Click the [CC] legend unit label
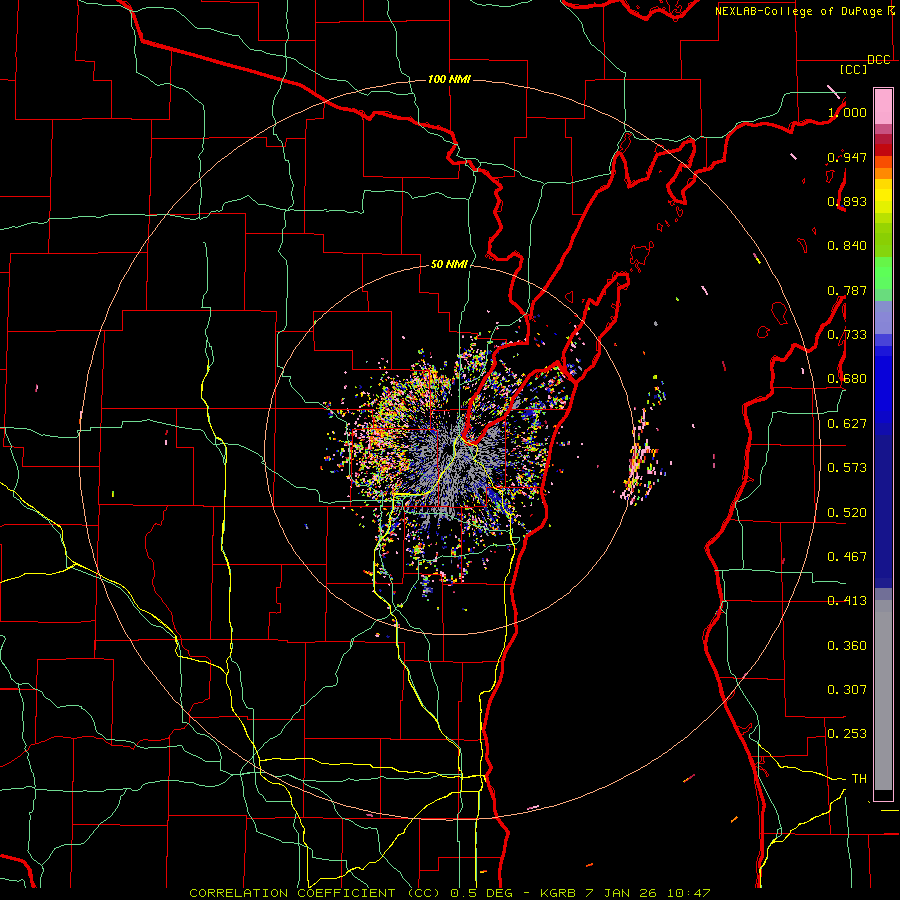The height and width of the screenshot is (900, 900). tap(854, 69)
